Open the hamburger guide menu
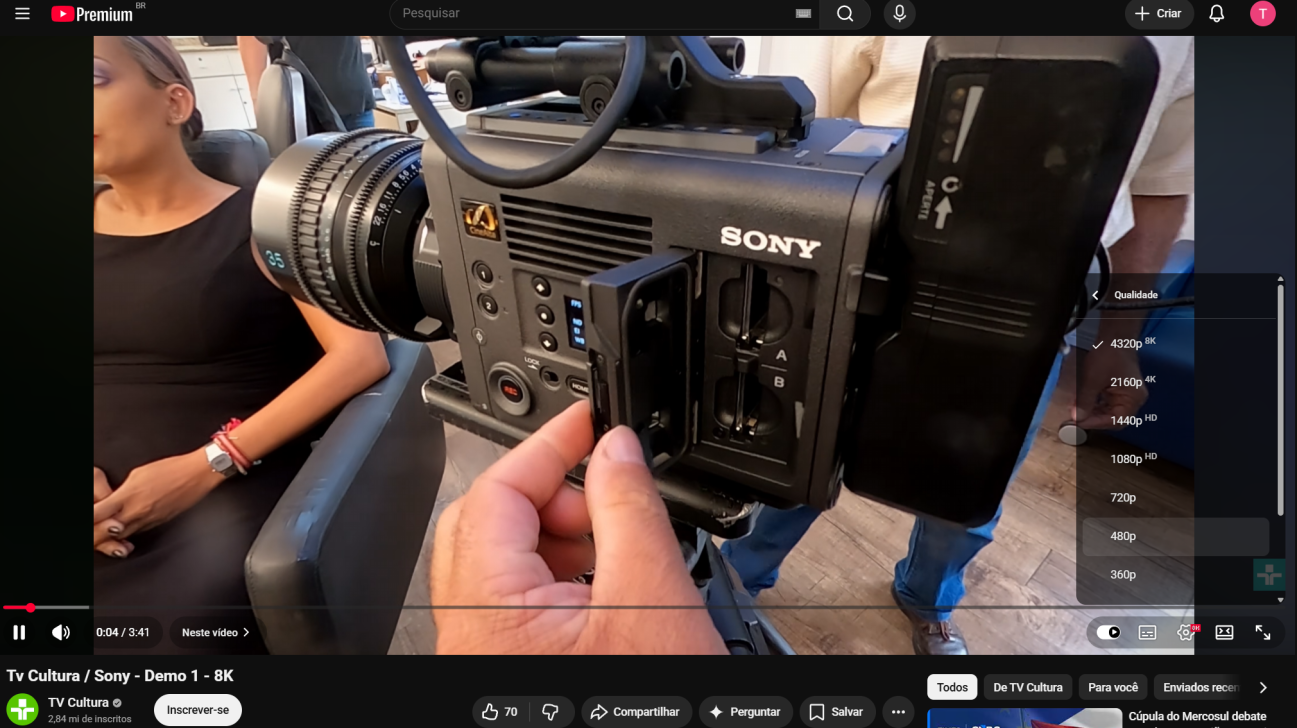 tap(22, 14)
